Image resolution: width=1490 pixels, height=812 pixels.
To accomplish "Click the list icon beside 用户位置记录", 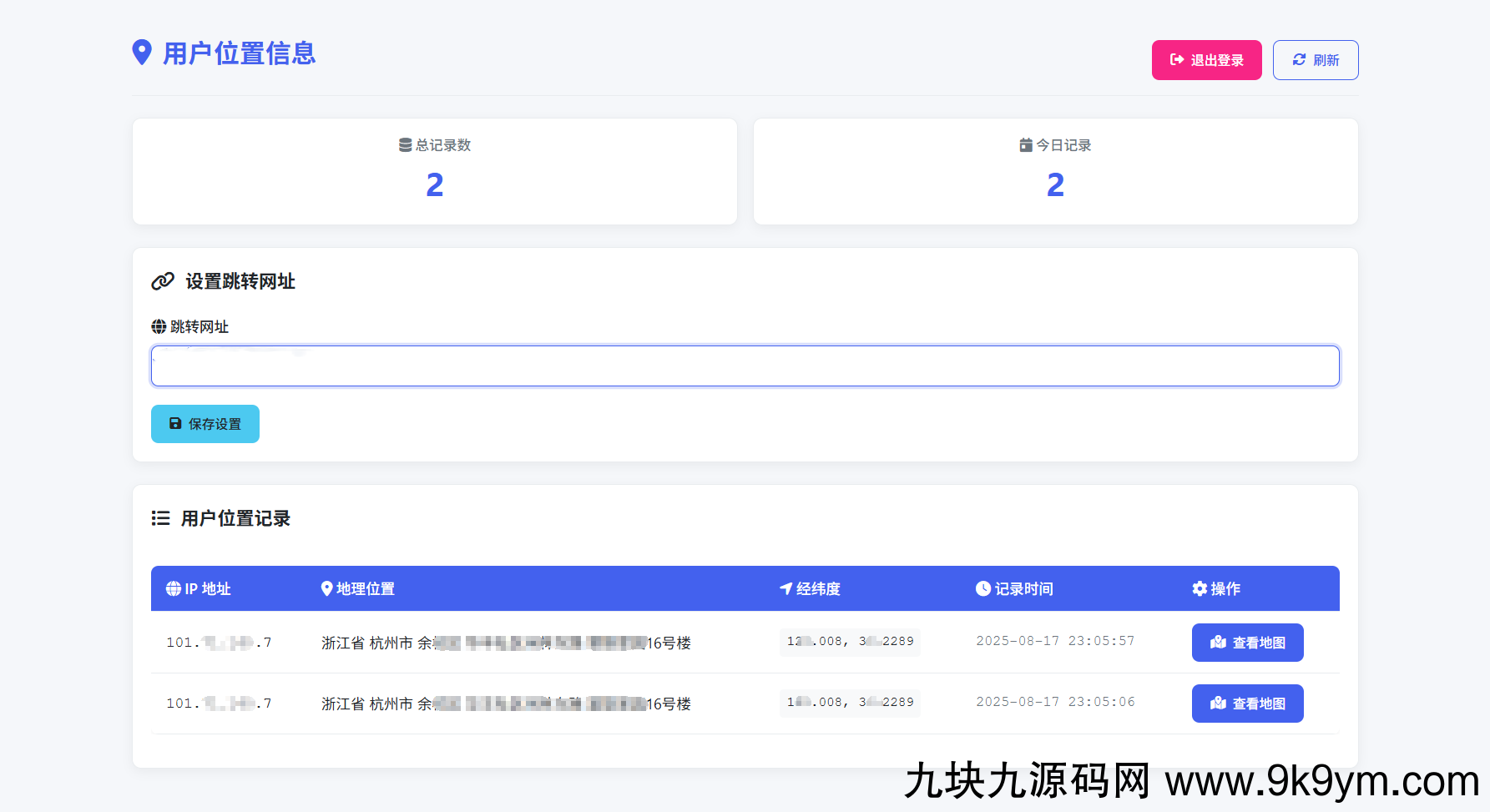I will [160, 518].
